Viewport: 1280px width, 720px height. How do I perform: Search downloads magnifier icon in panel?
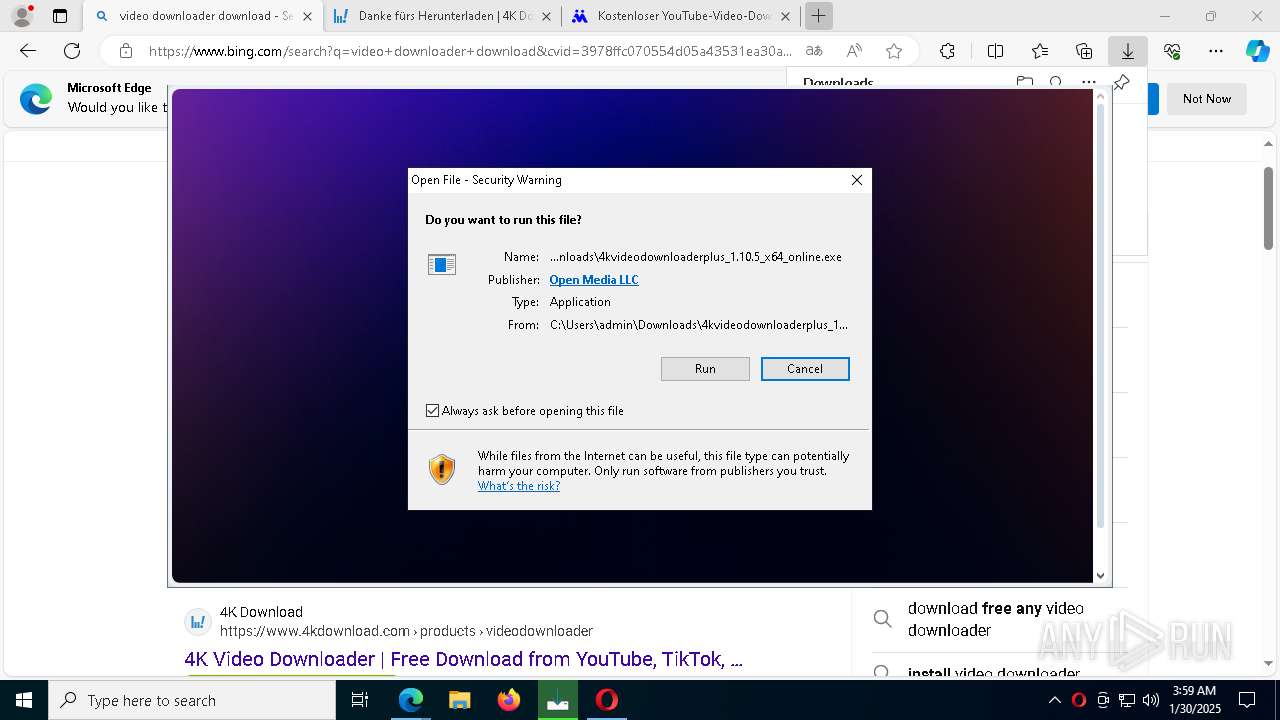tap(1056, 82)
